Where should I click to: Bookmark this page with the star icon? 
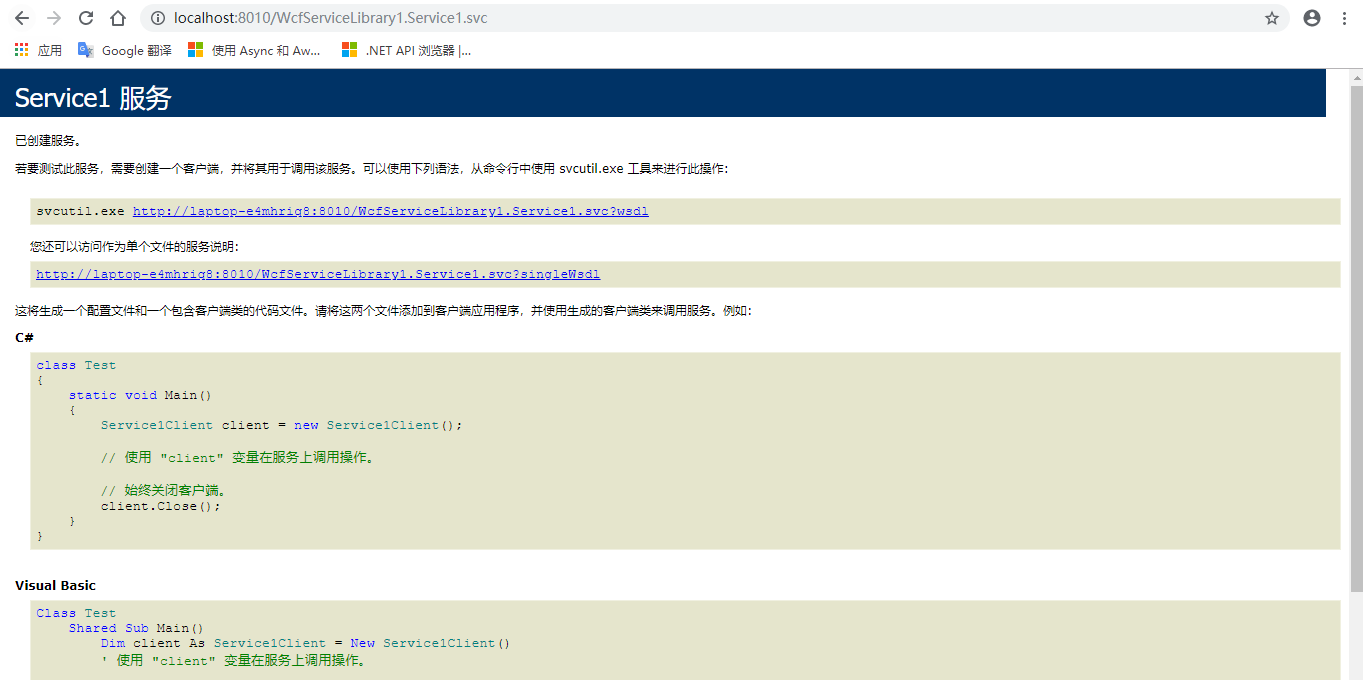(1271, 18)
